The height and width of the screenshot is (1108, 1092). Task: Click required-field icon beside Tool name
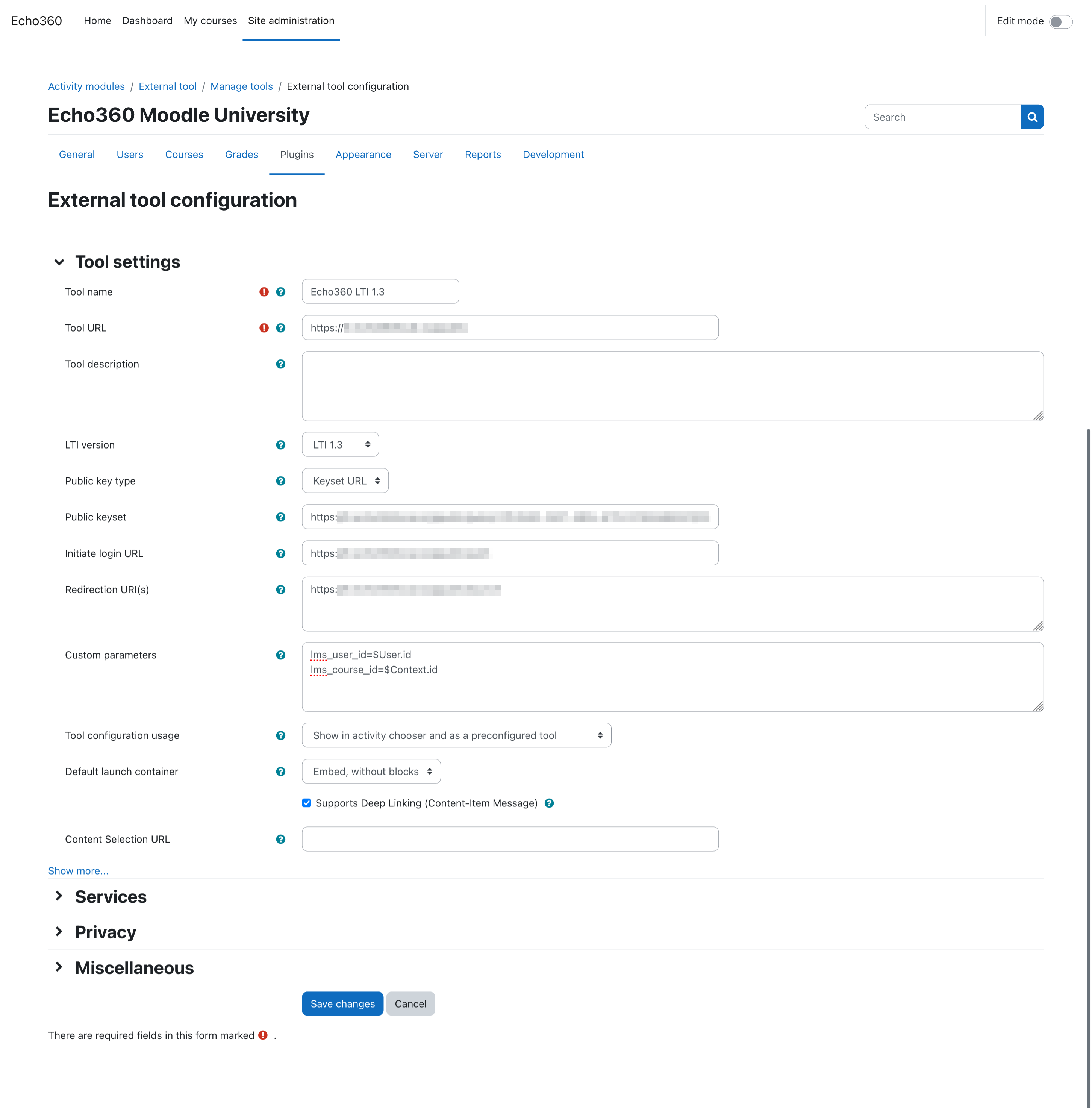264,292
